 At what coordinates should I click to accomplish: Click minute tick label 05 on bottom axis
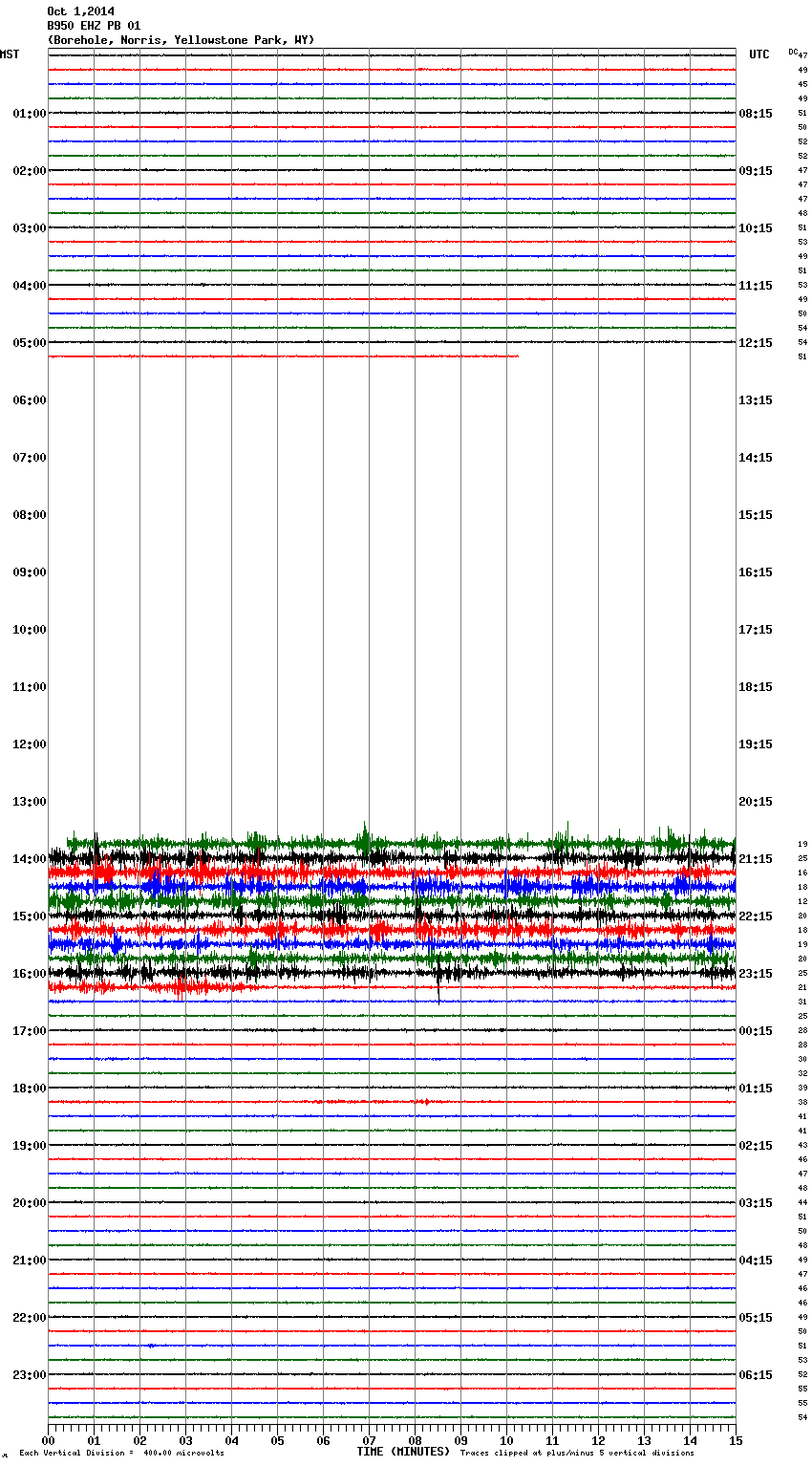point(277,1440)
